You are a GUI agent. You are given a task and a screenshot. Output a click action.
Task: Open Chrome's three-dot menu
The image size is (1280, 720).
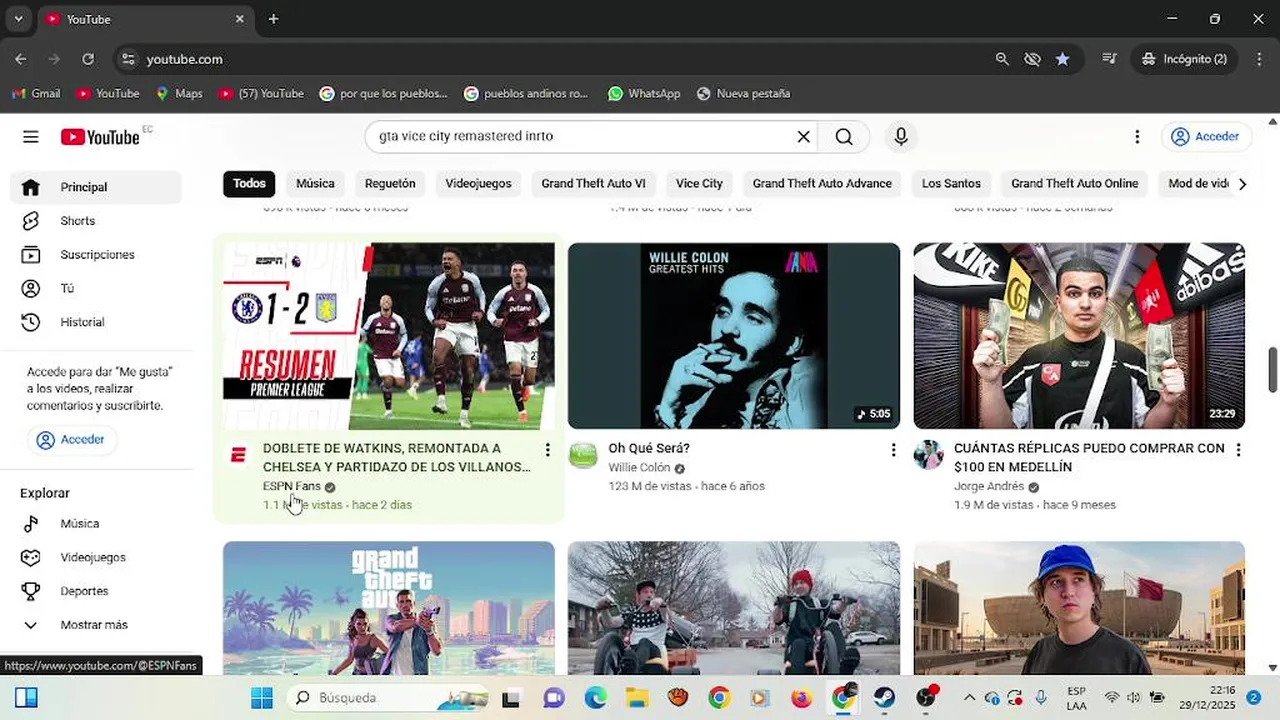point(1259,59)
